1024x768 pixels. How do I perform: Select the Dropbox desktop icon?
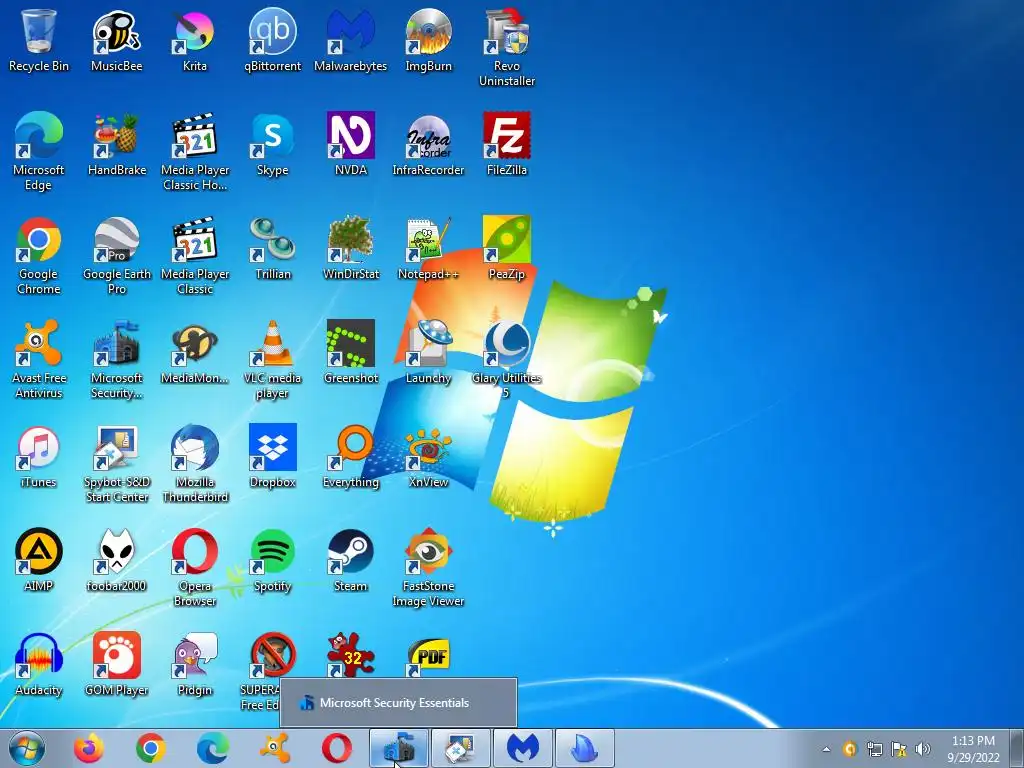click(272, 456)
